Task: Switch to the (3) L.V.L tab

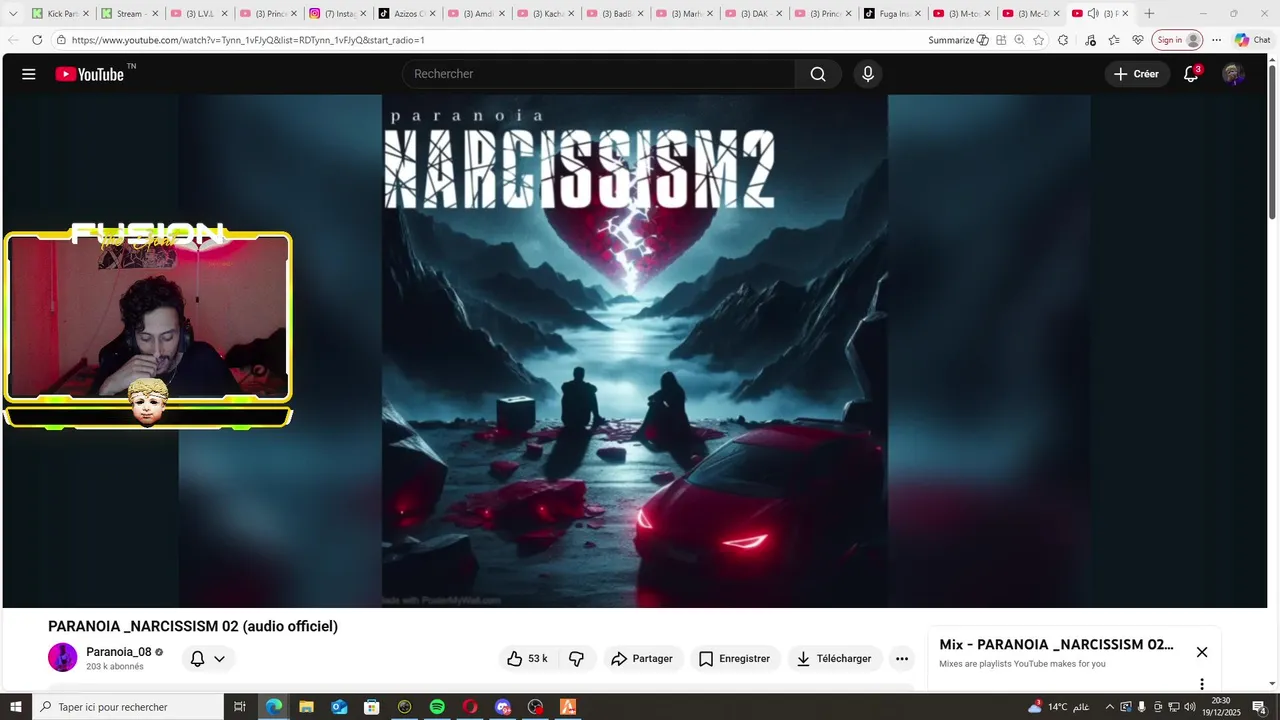Action: [197, 14]
